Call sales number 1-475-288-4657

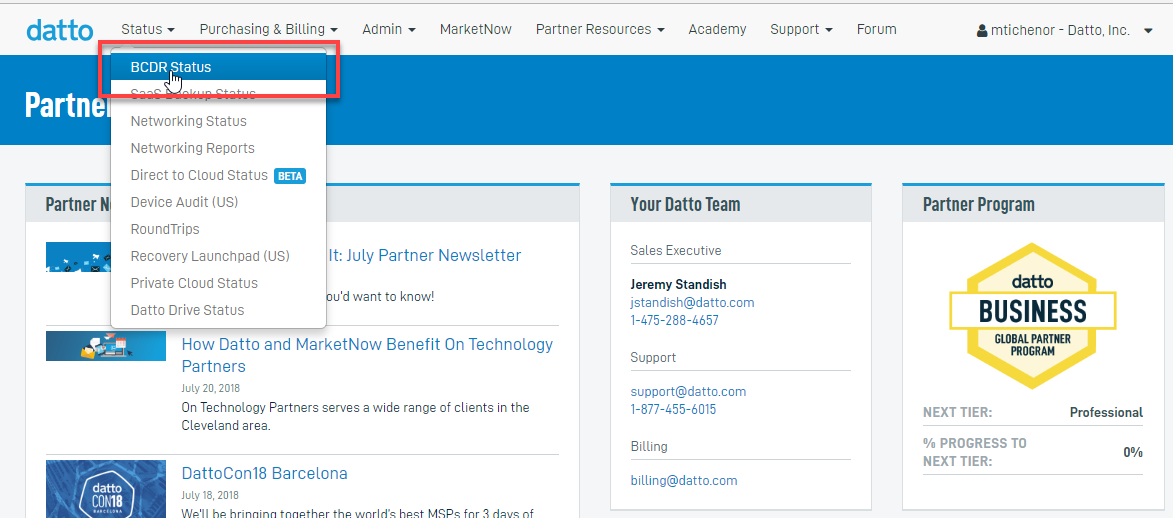coord(675,320)
